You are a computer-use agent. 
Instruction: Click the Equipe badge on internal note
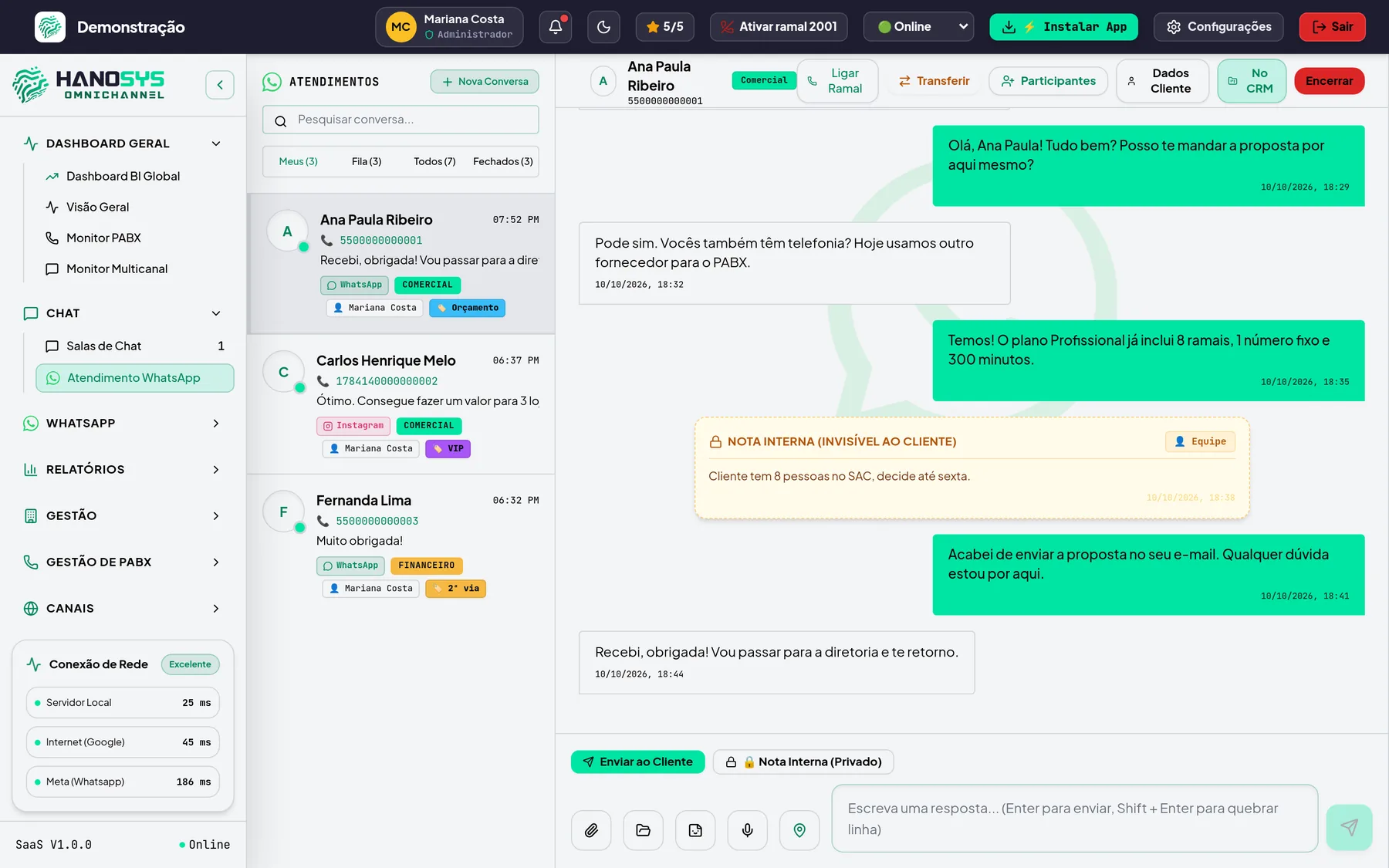(1200, 442)
